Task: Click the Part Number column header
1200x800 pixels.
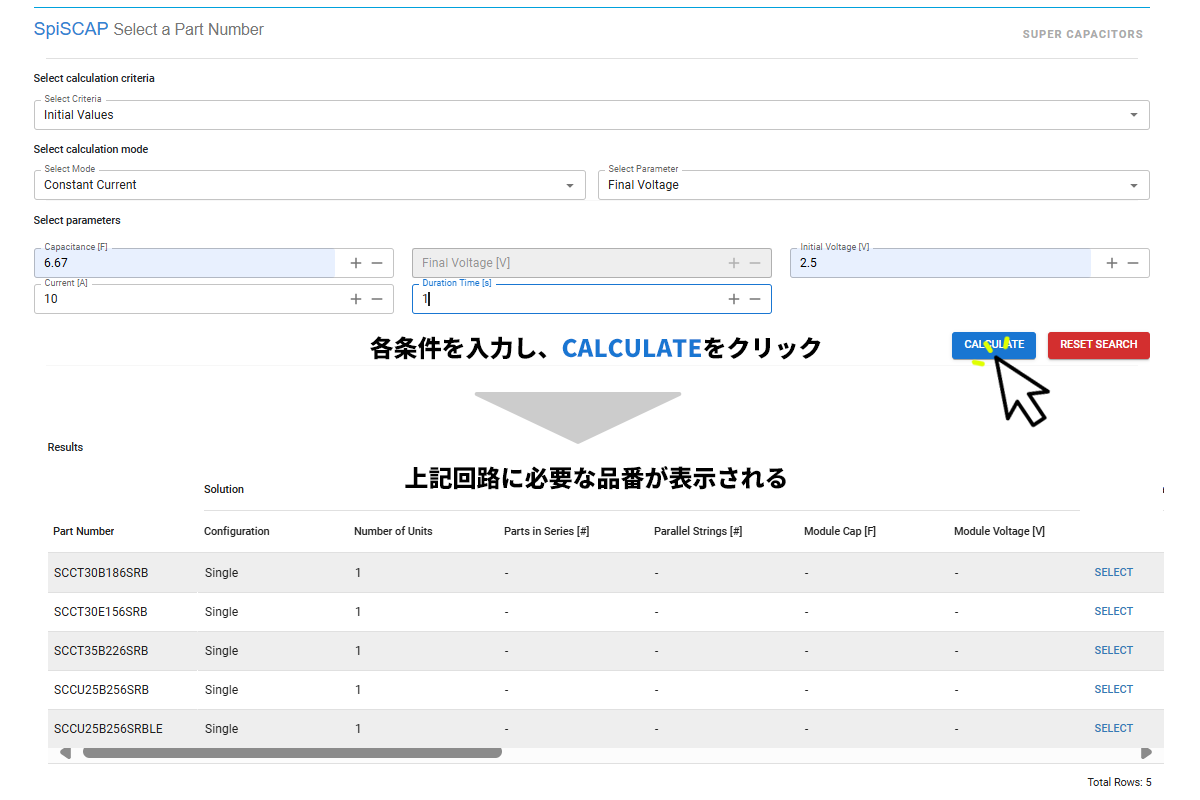Action: click(84, 531)
